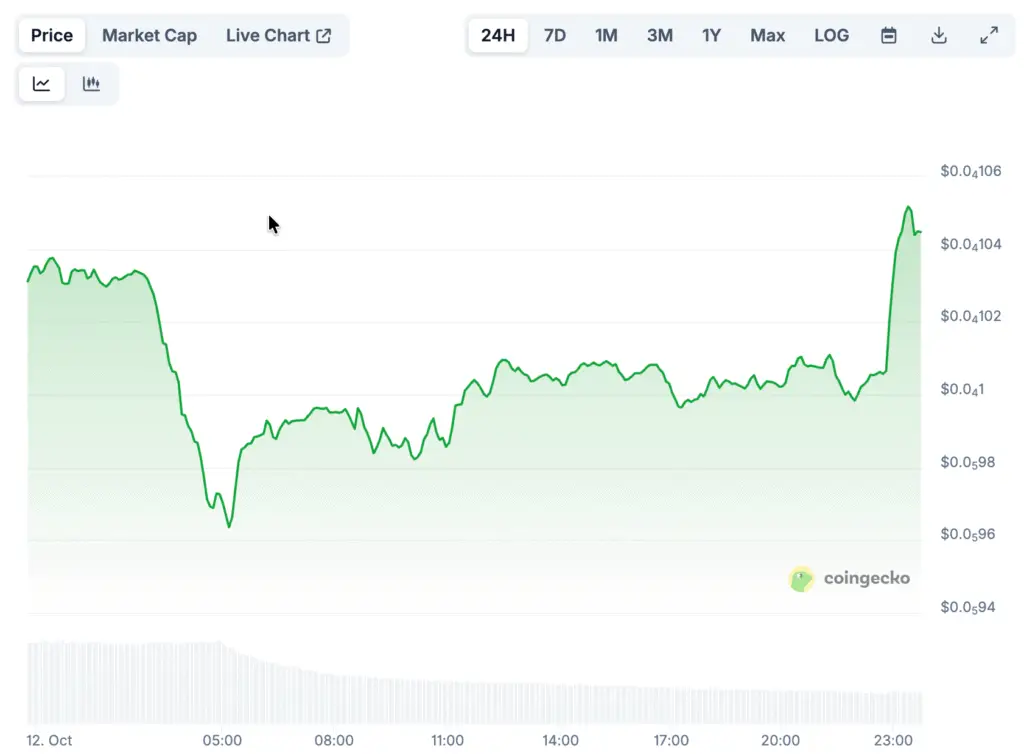Open the Live Chart external link
Screen dimensions: 1024x754
point(278,36)
